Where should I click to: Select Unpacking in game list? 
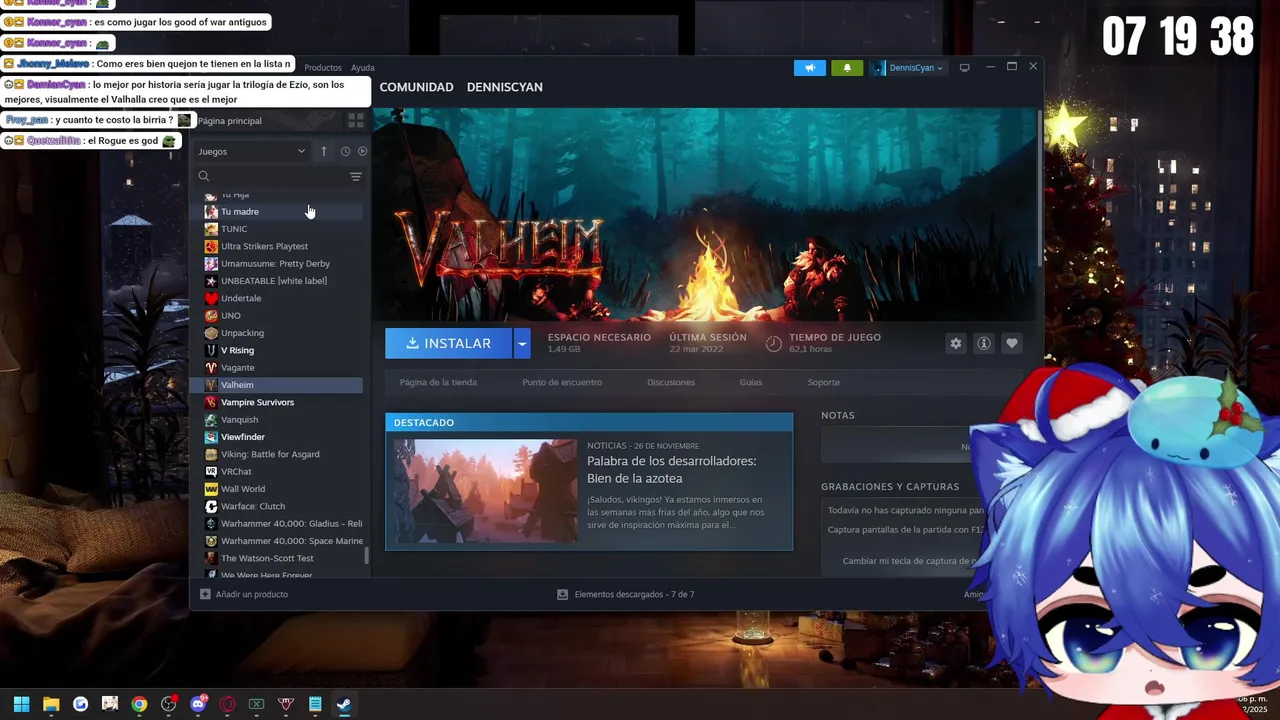[x=276, y=333]
